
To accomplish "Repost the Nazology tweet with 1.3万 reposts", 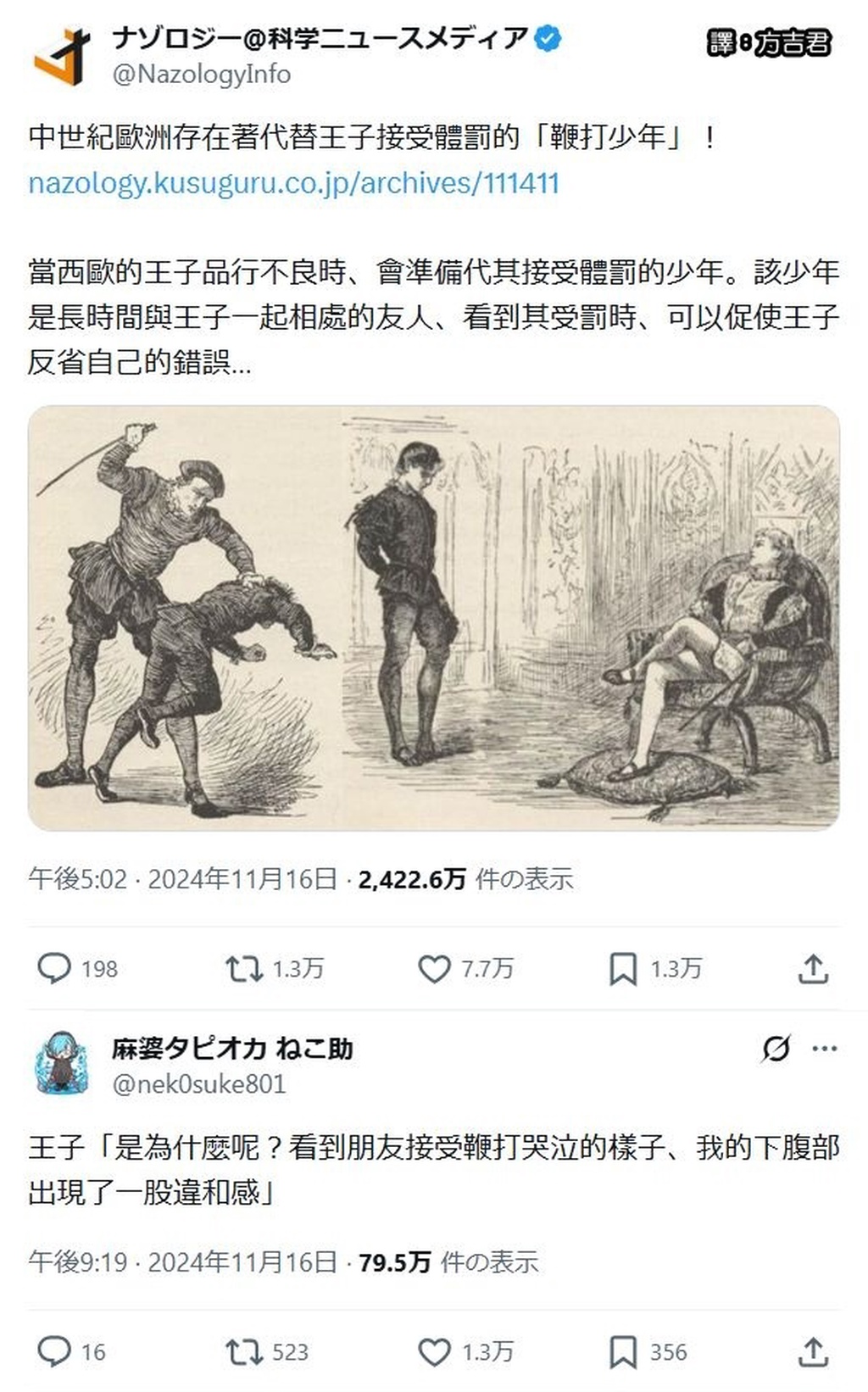I will (275, 968).
